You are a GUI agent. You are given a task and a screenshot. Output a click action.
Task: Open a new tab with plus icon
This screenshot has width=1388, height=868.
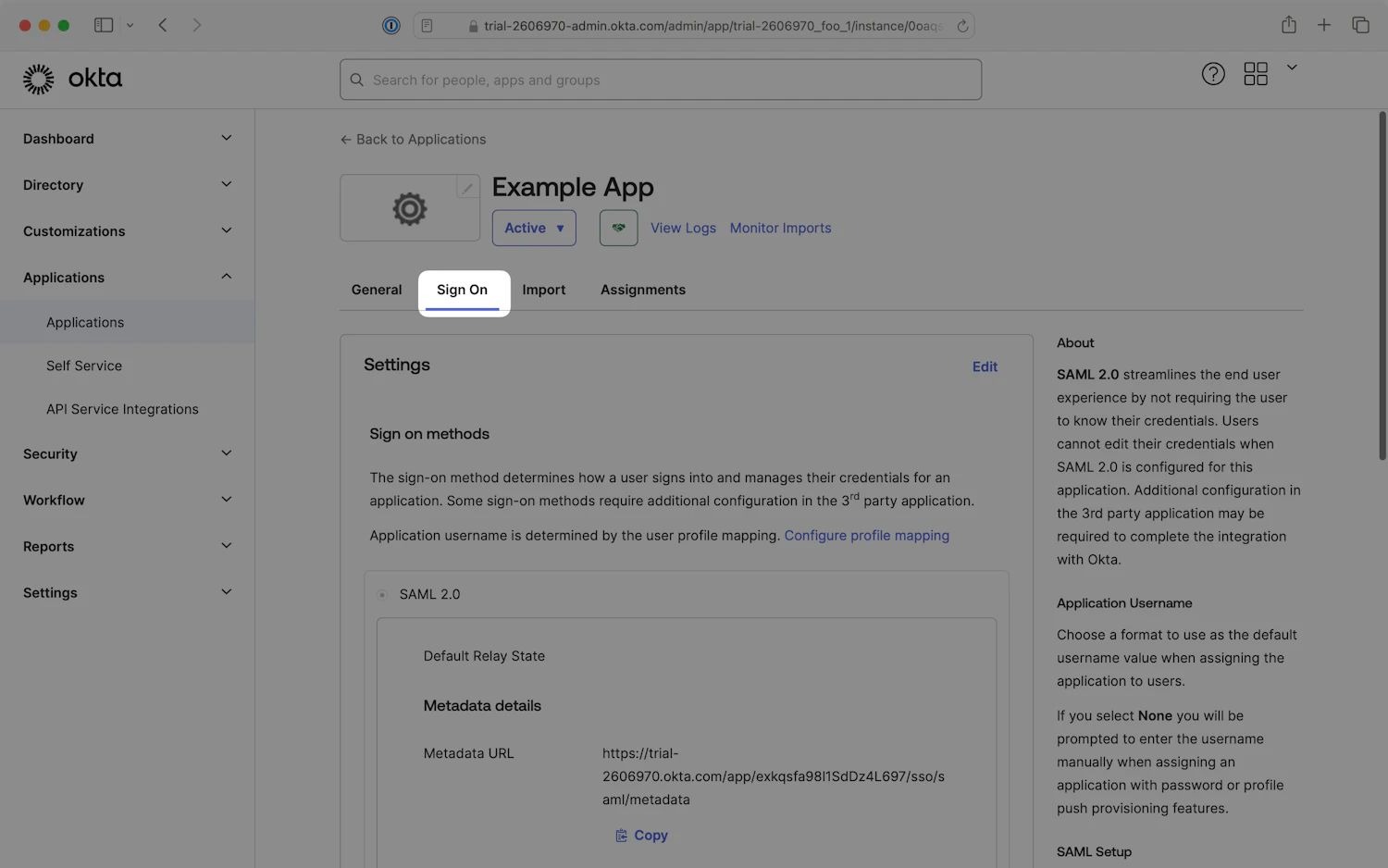pos(1324,25)
